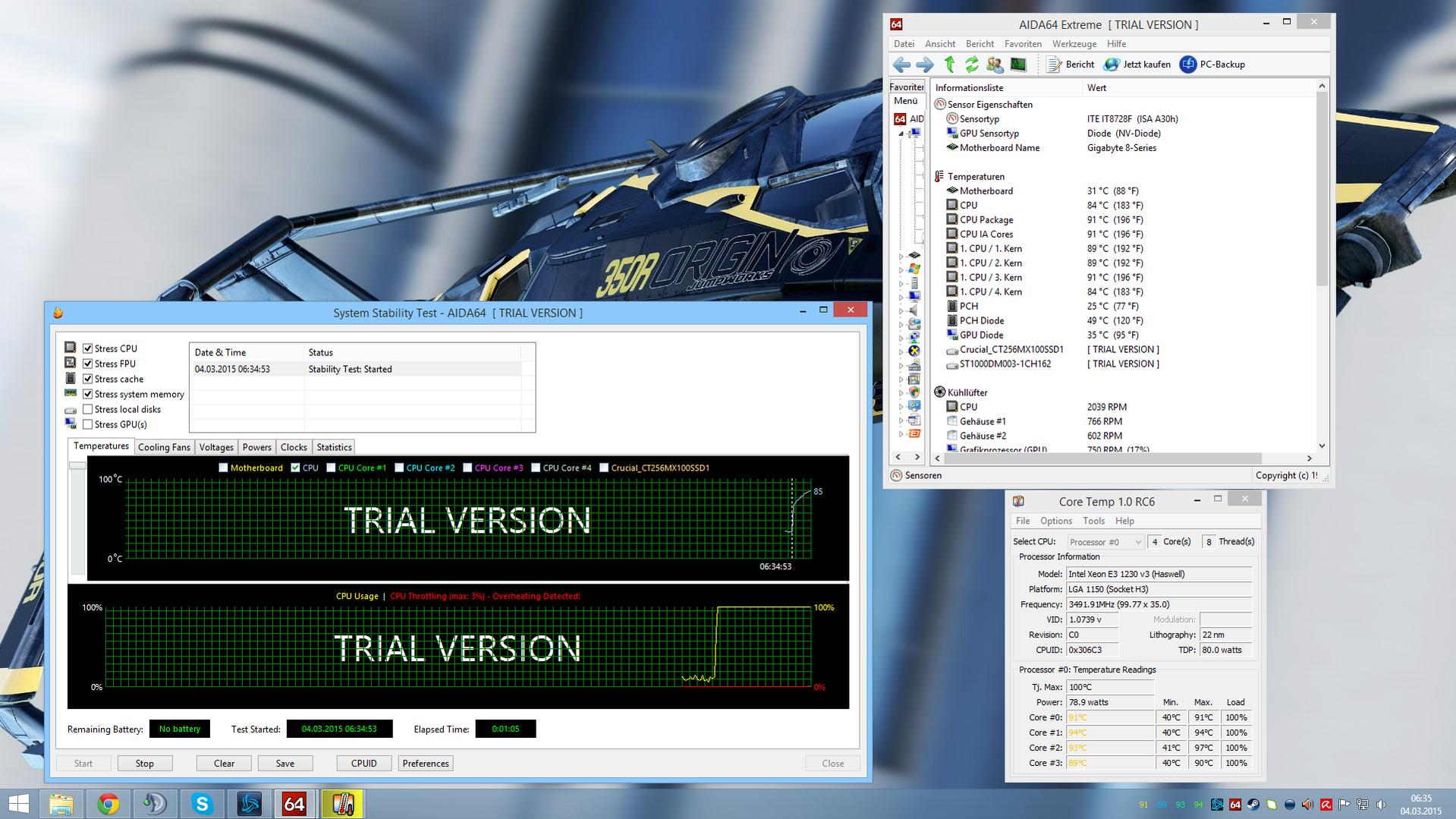Open the Werkzeuge menu in AIDA64
The image size is (1456, 819).
tap(1074, 44)
